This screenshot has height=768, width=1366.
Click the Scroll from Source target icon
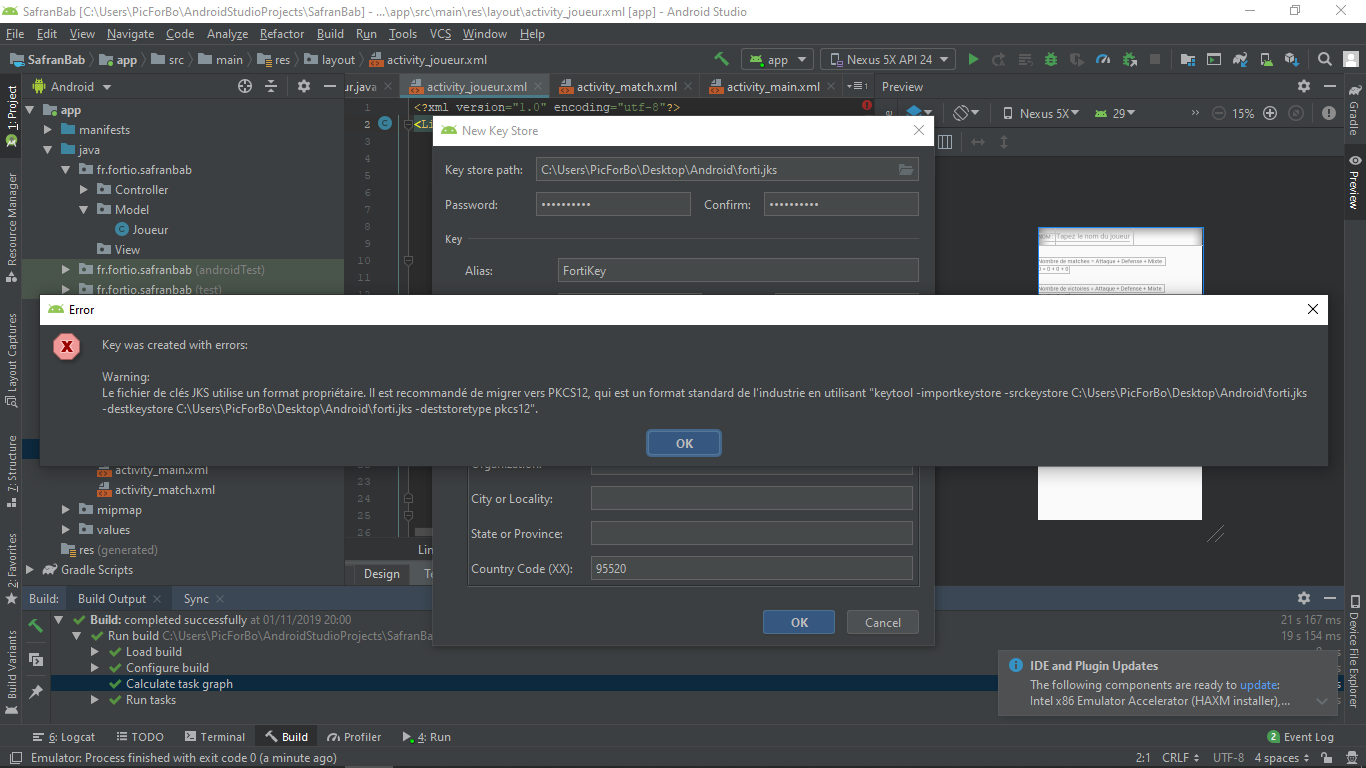(x=245, y=87)
